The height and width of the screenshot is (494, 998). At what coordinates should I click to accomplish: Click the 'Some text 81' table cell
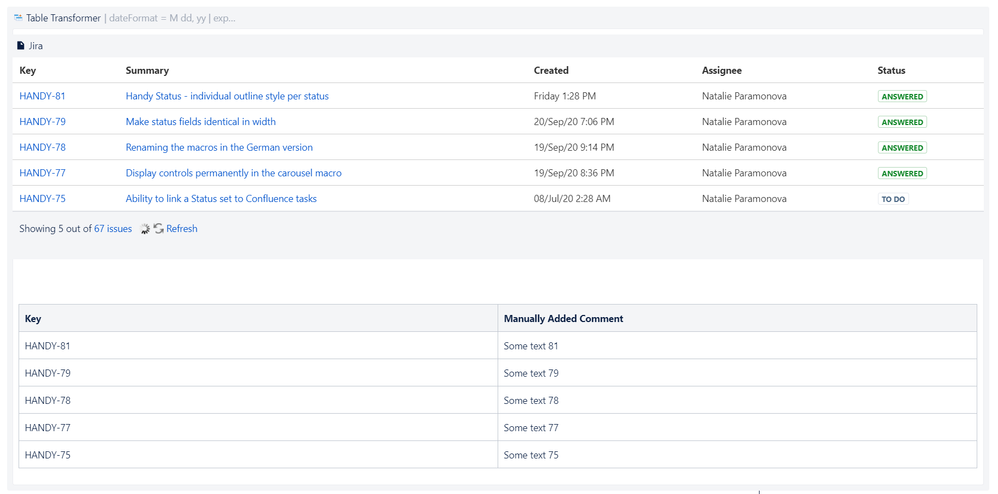click(x=531, y=346)
